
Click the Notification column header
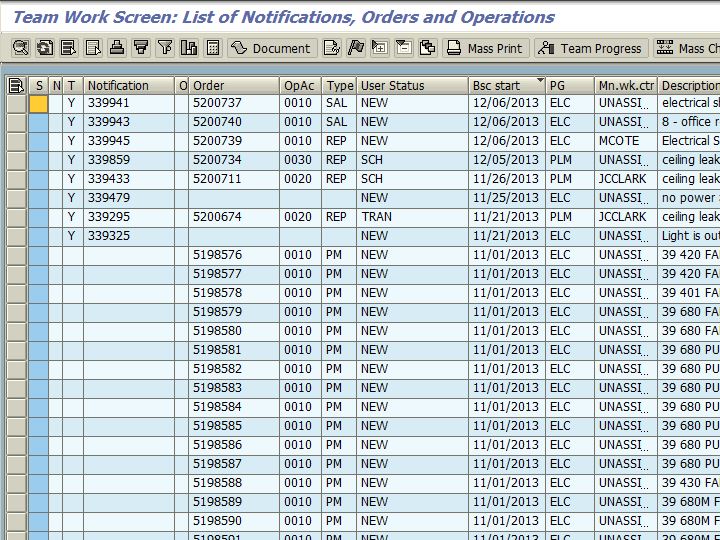click(x=128, y=86)
